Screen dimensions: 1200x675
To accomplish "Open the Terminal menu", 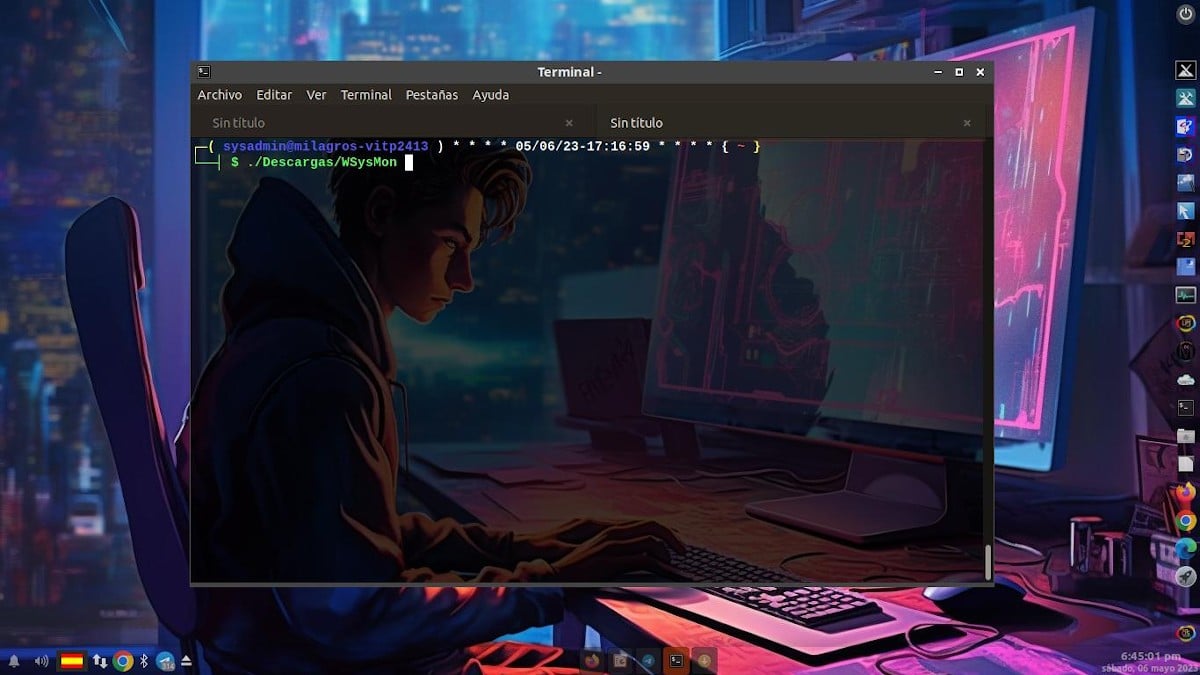I will (366, 95).
